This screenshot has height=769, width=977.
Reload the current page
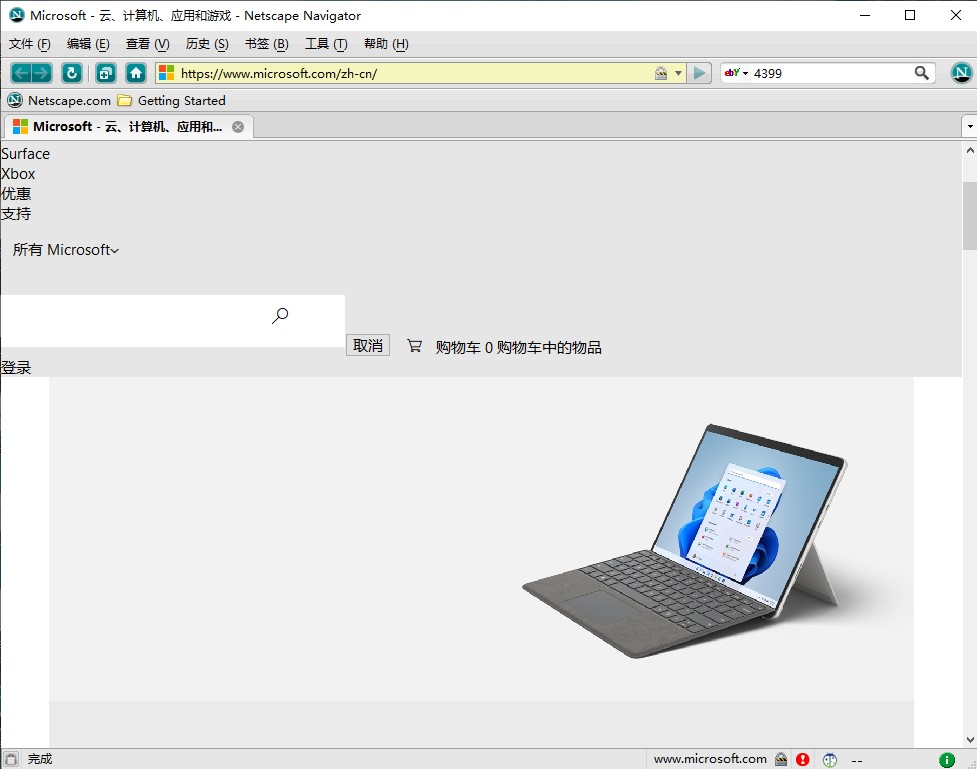point(72,73)
